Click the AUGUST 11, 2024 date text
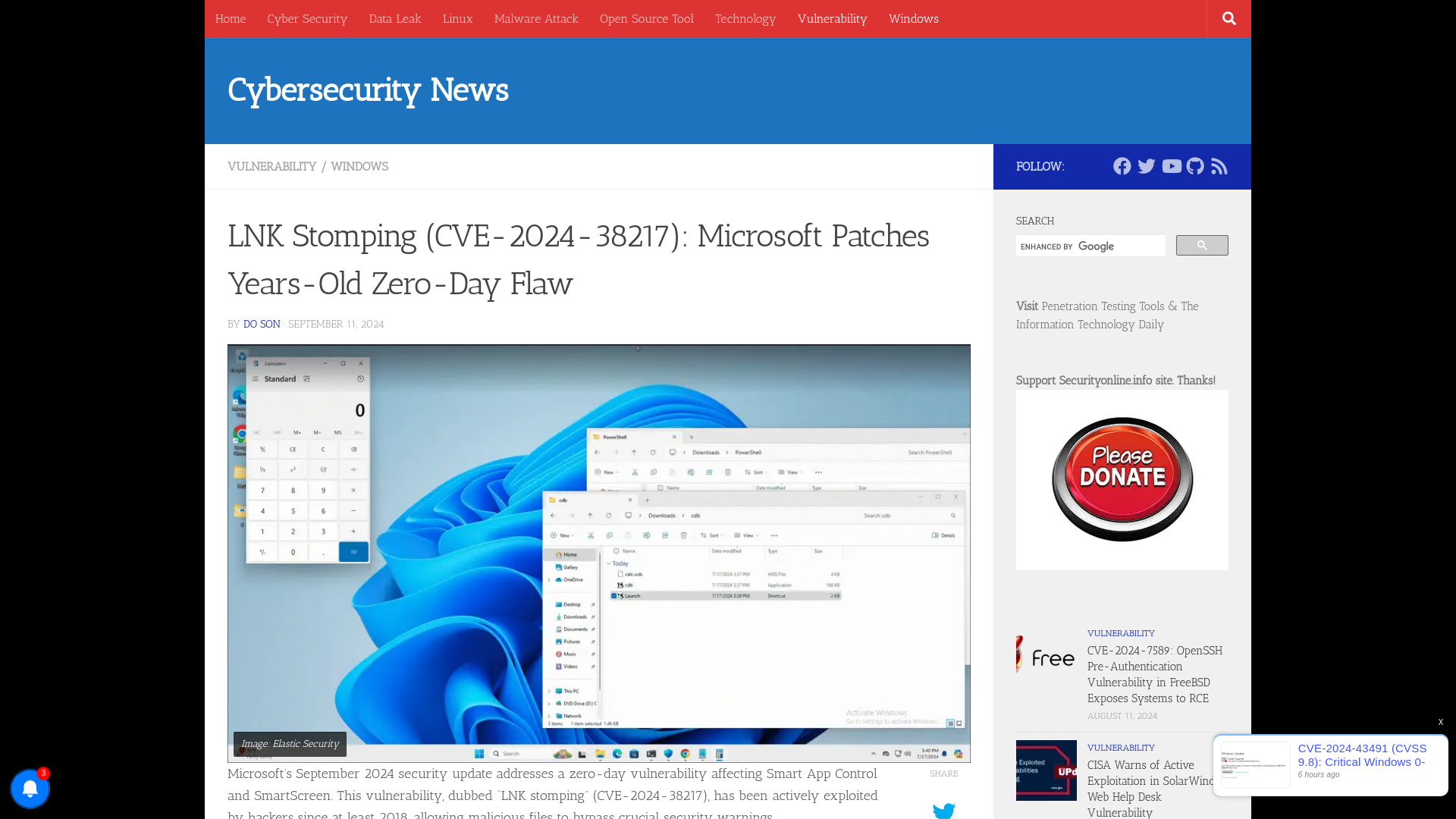Screen dimensions: 1456x819 click(1122, 716)
